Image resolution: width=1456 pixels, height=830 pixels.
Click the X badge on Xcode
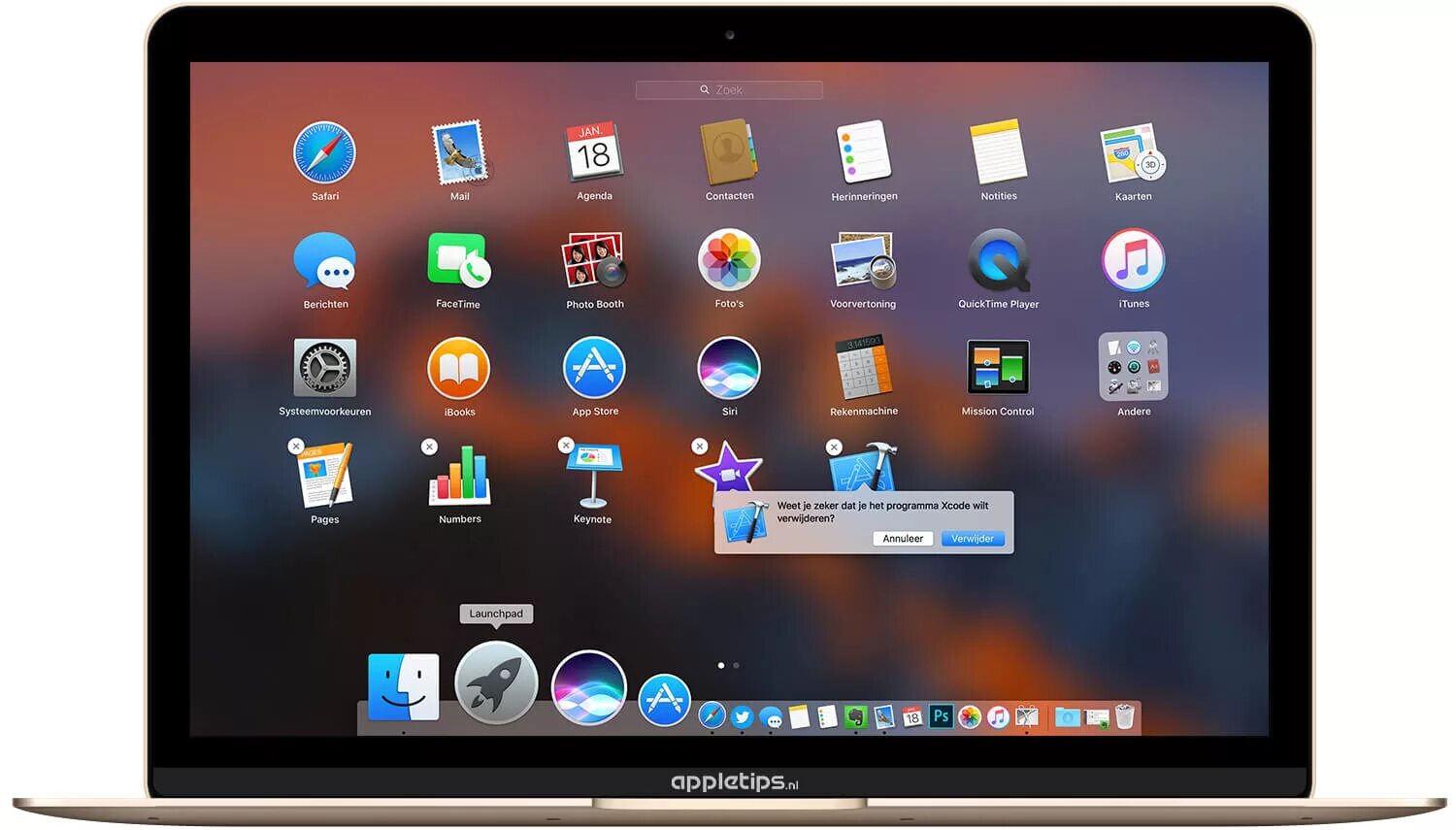(x=834, y=447)
